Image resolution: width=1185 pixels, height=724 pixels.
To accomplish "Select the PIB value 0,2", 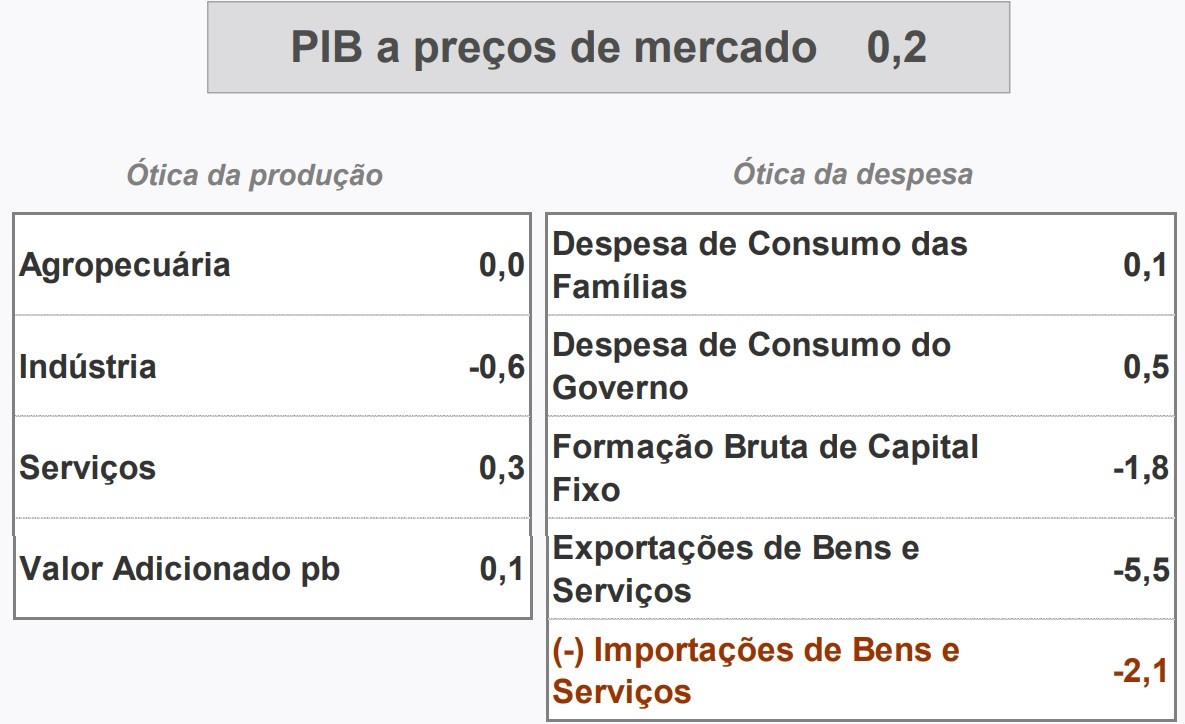I will tap(896, 48).
